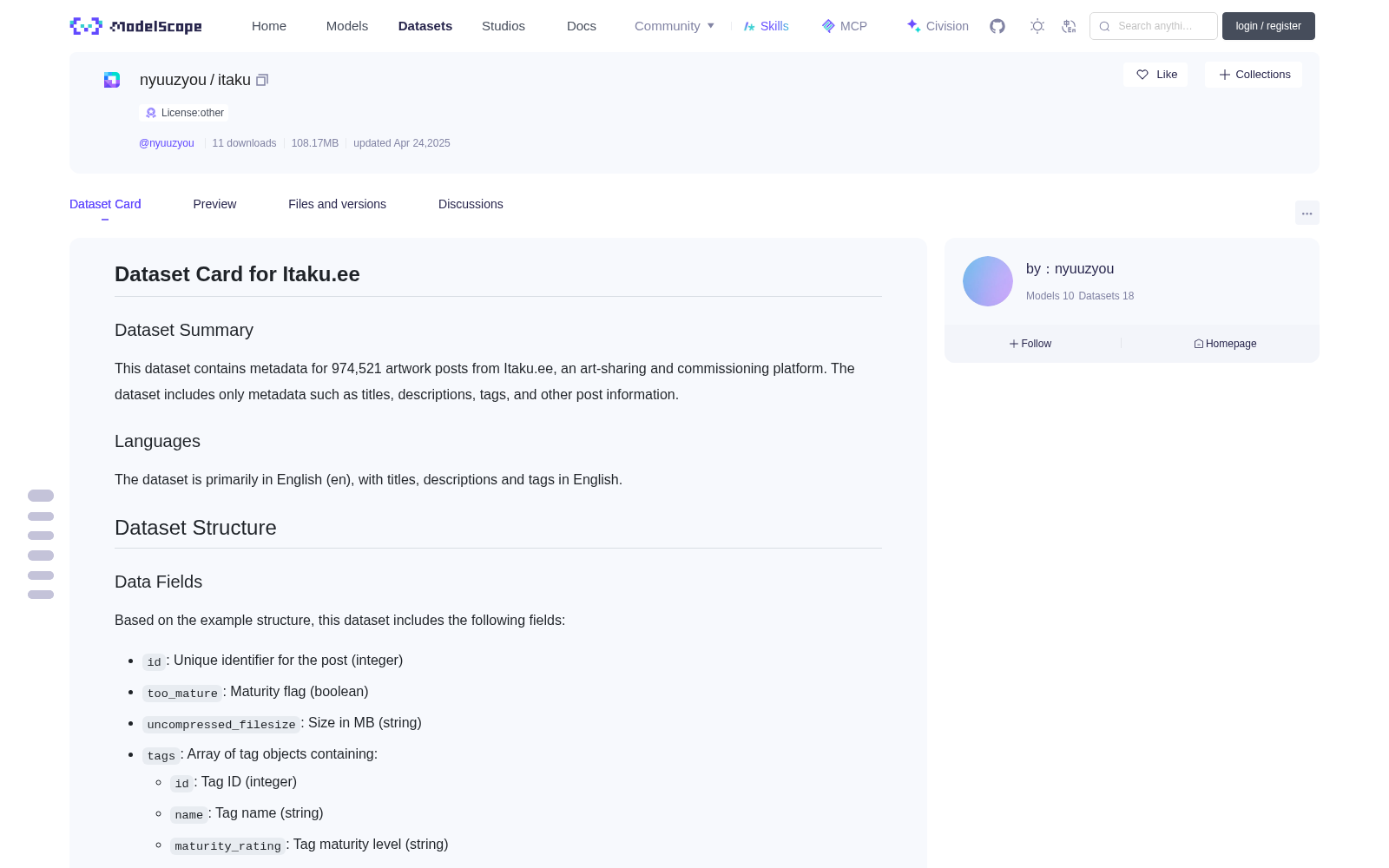
Task: Go to Home in navigation
Action: [x=269, y=26]
